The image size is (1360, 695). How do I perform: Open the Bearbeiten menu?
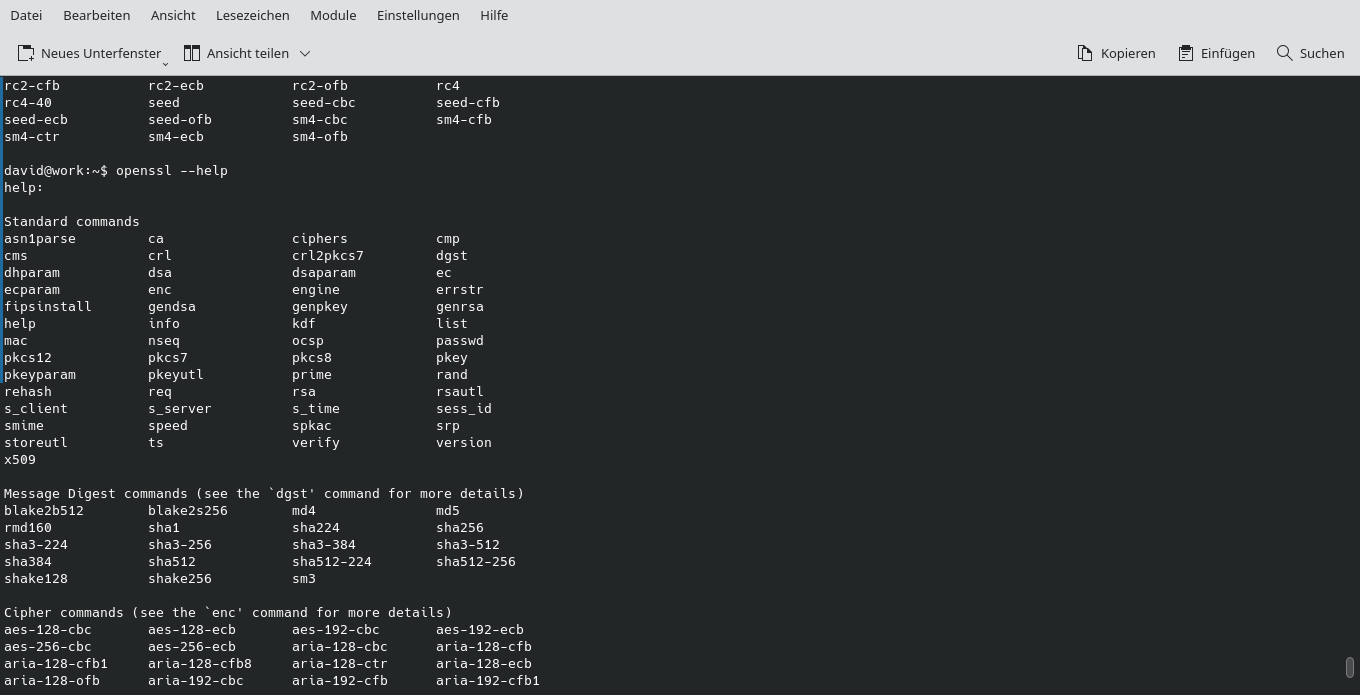pyautogui.click(x=96, y=15)
